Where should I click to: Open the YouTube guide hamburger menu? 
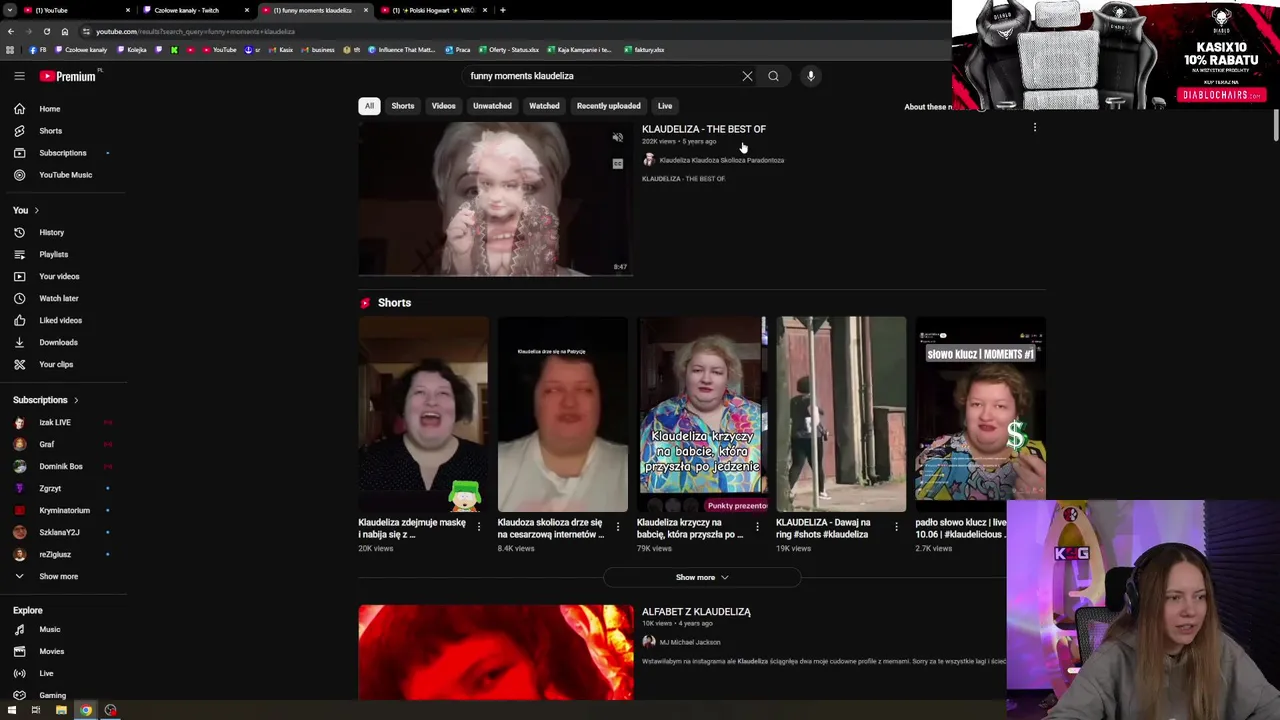19,76
